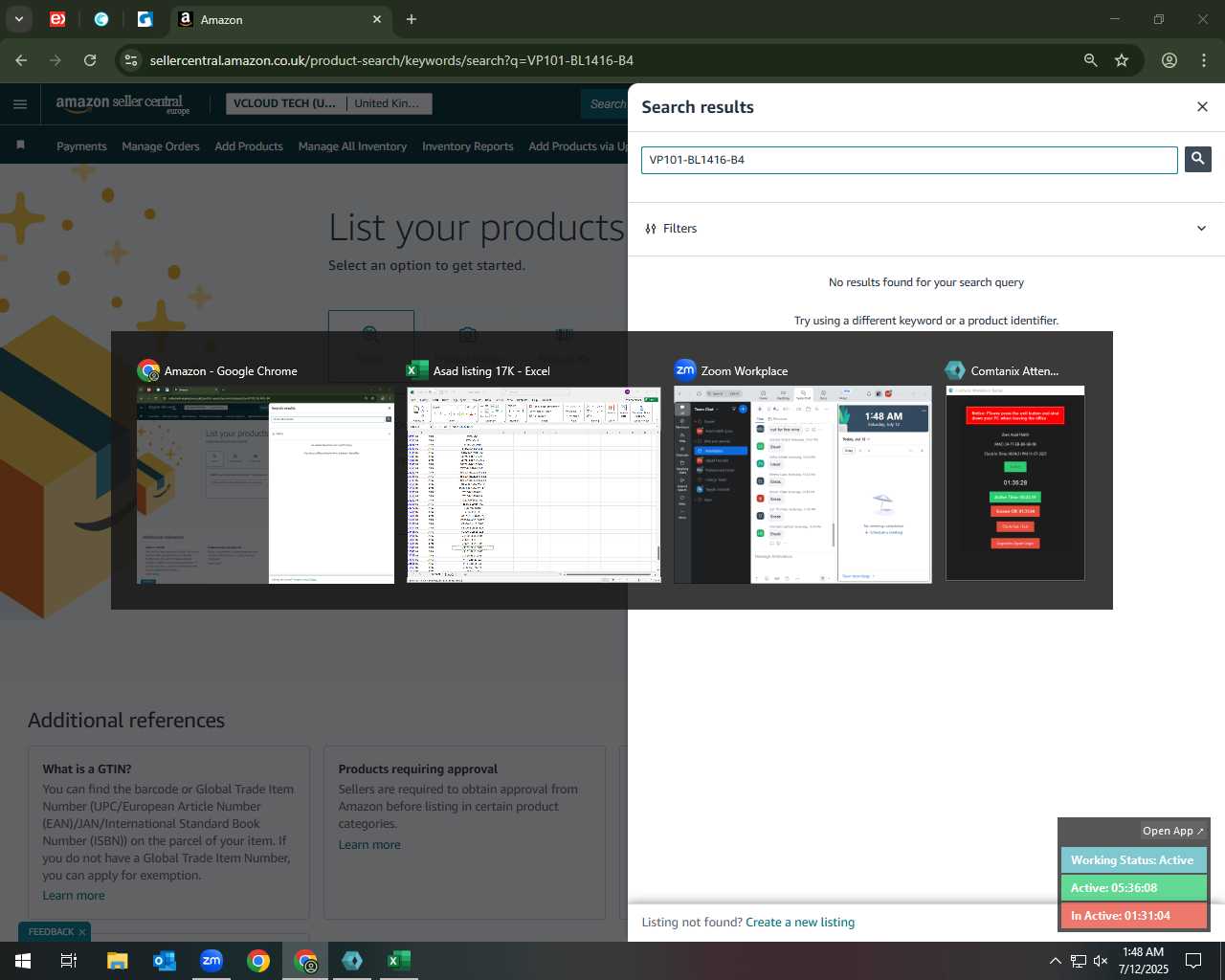Select the In Active: 01:31:04 timer
1225x980 pixels.
click(1134, 916)
